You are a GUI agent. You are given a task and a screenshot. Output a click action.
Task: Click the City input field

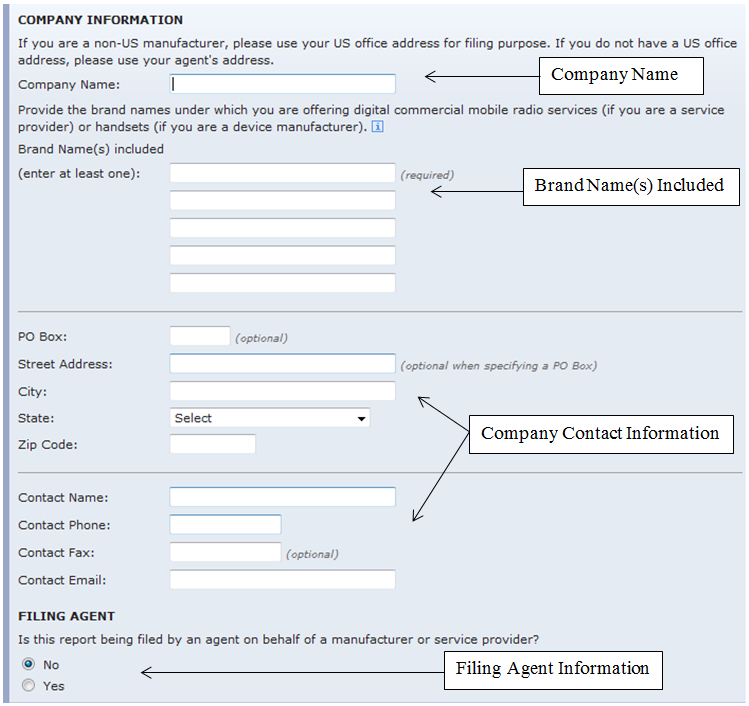[x=283, y=391]
